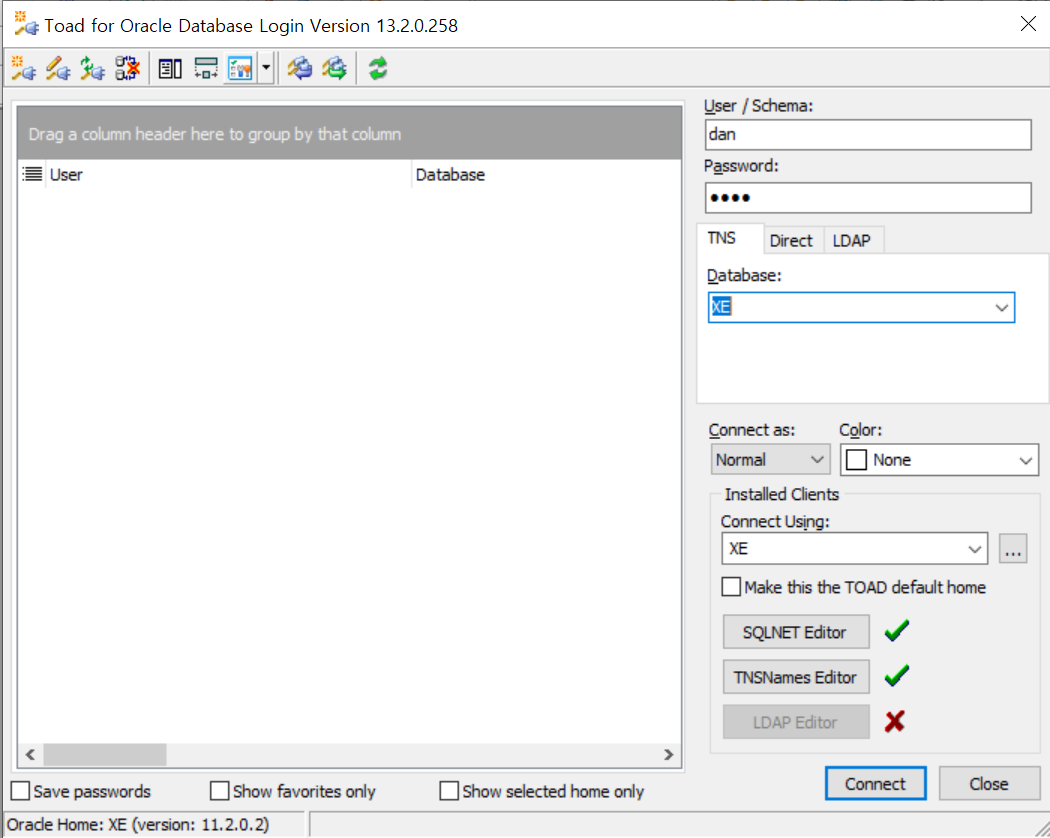Enable Show selected home only checkbox

pos(449,791)
